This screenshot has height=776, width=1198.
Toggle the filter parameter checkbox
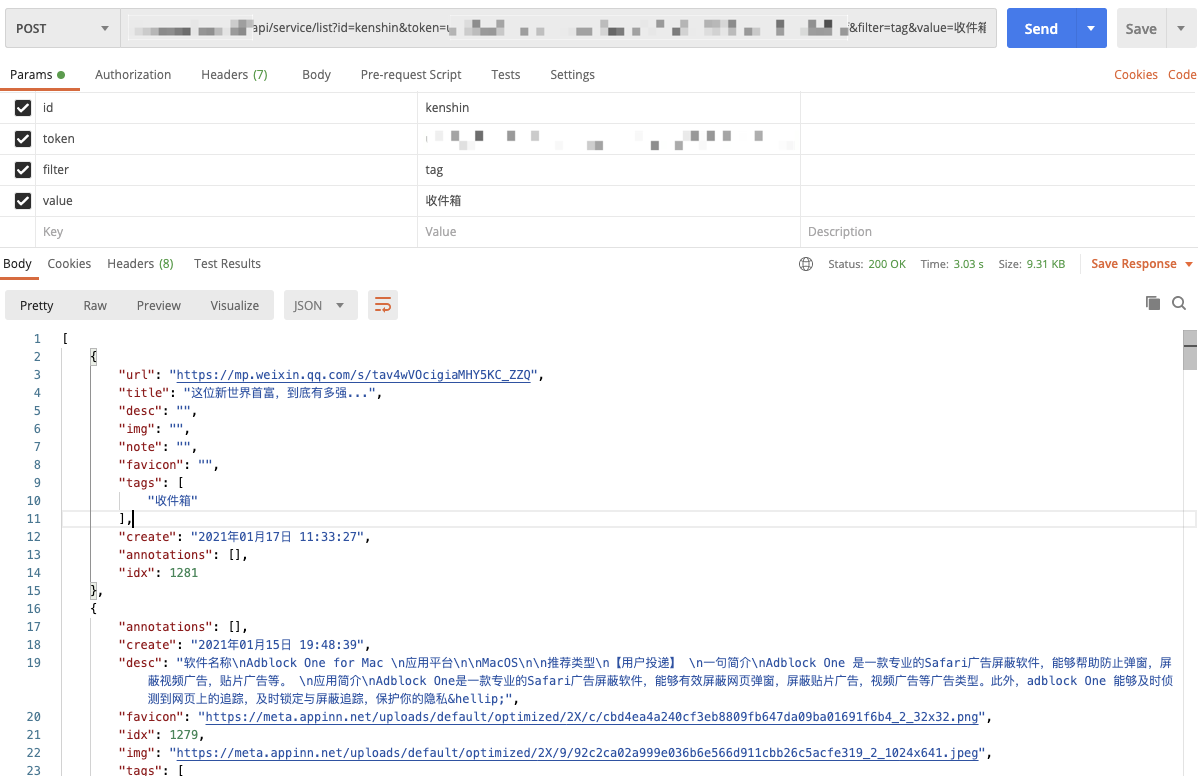tap(23, 170)
